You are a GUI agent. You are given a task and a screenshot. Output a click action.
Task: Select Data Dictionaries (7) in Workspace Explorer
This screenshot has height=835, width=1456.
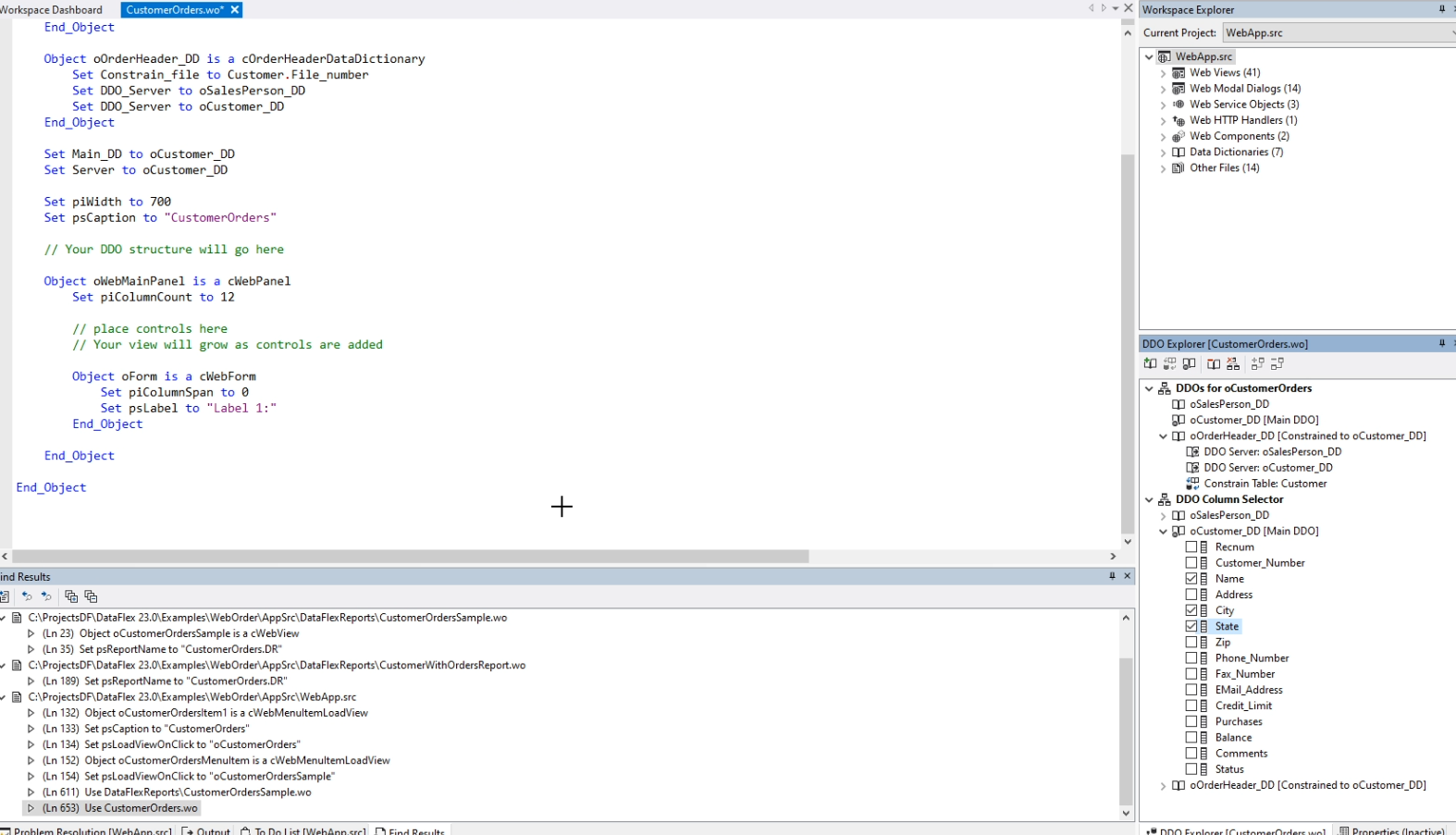[x=1236, y=153]
